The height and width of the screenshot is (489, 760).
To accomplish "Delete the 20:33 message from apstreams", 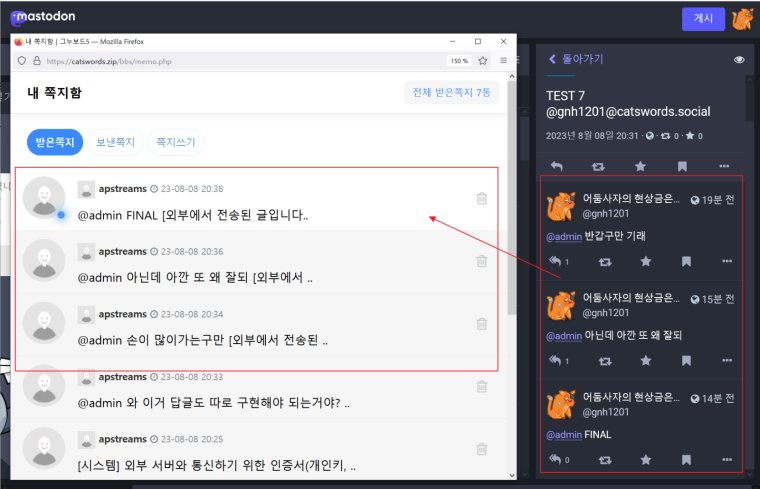I will pyautogui.click(x=481, y=386).
